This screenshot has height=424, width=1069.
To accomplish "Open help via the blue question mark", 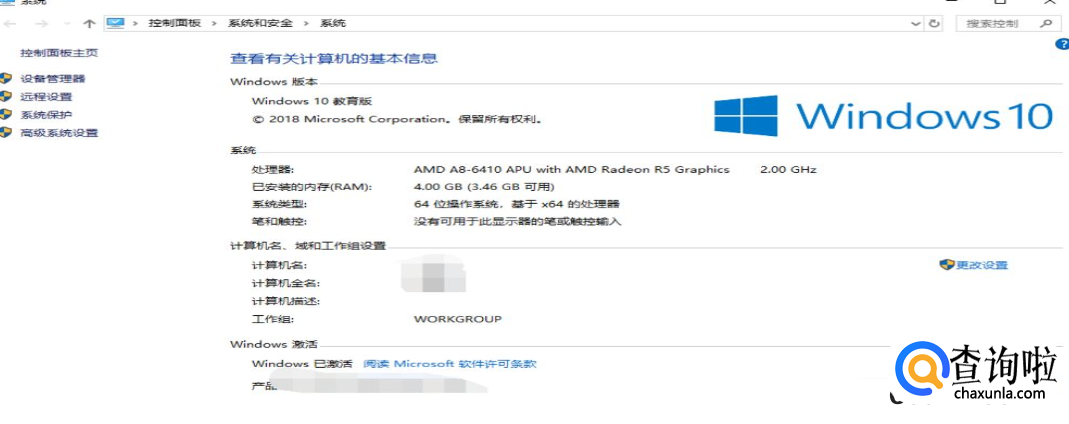I will 1062,44.
